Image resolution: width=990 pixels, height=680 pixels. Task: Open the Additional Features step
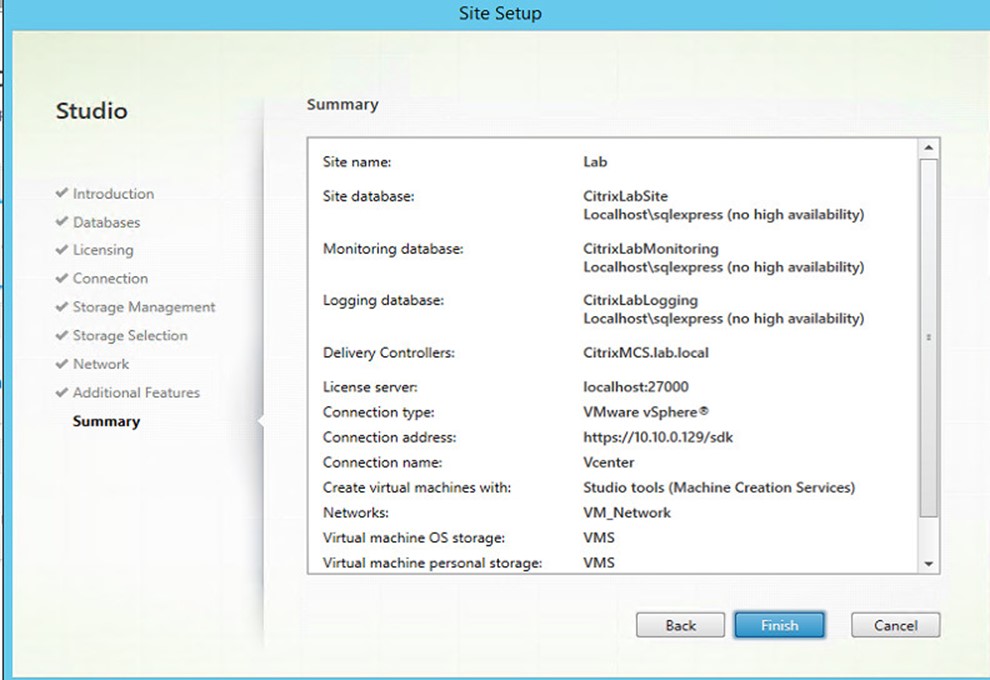click(x=136, y=393)
